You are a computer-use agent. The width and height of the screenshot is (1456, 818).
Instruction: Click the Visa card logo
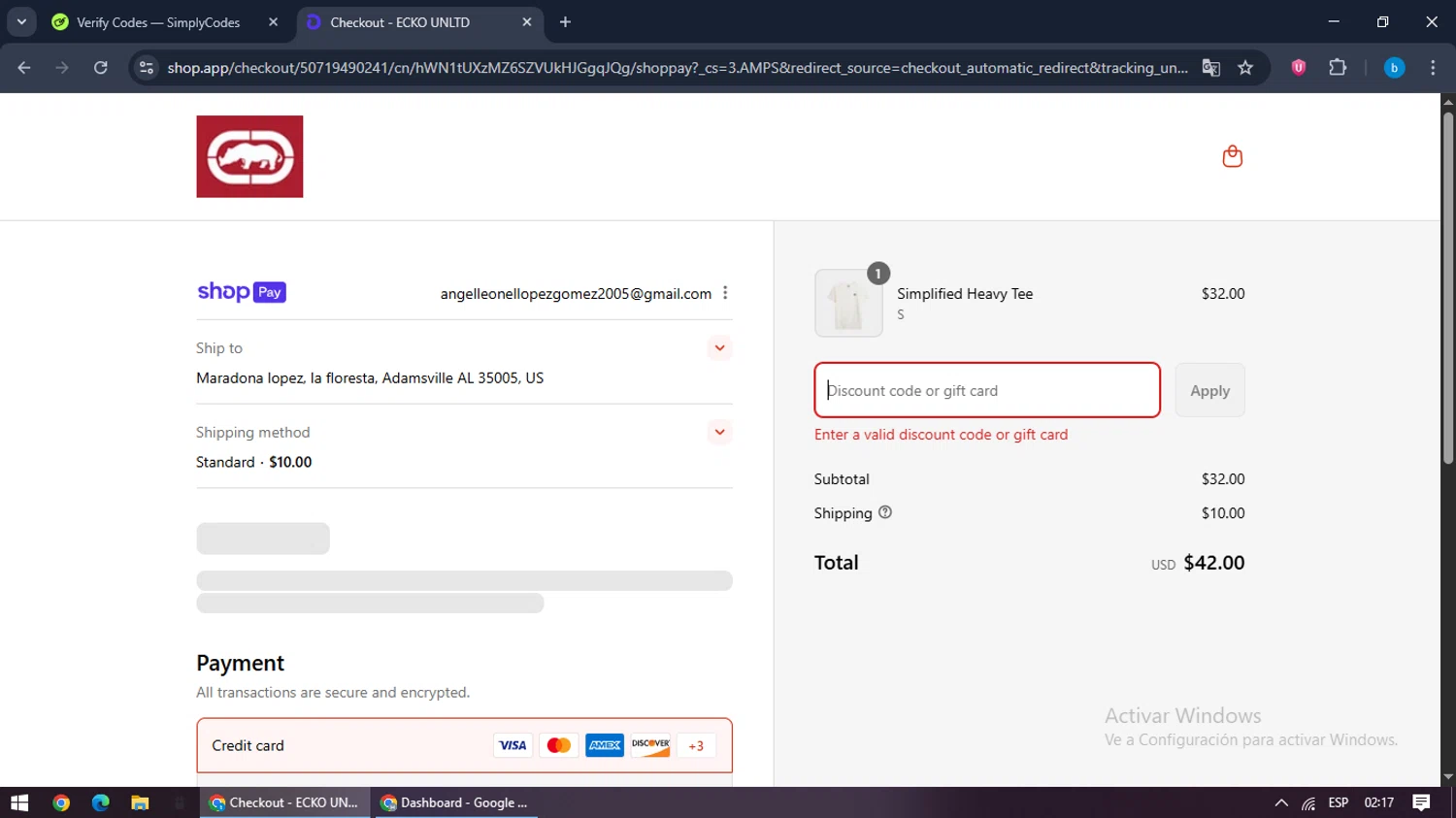point(513,745)
